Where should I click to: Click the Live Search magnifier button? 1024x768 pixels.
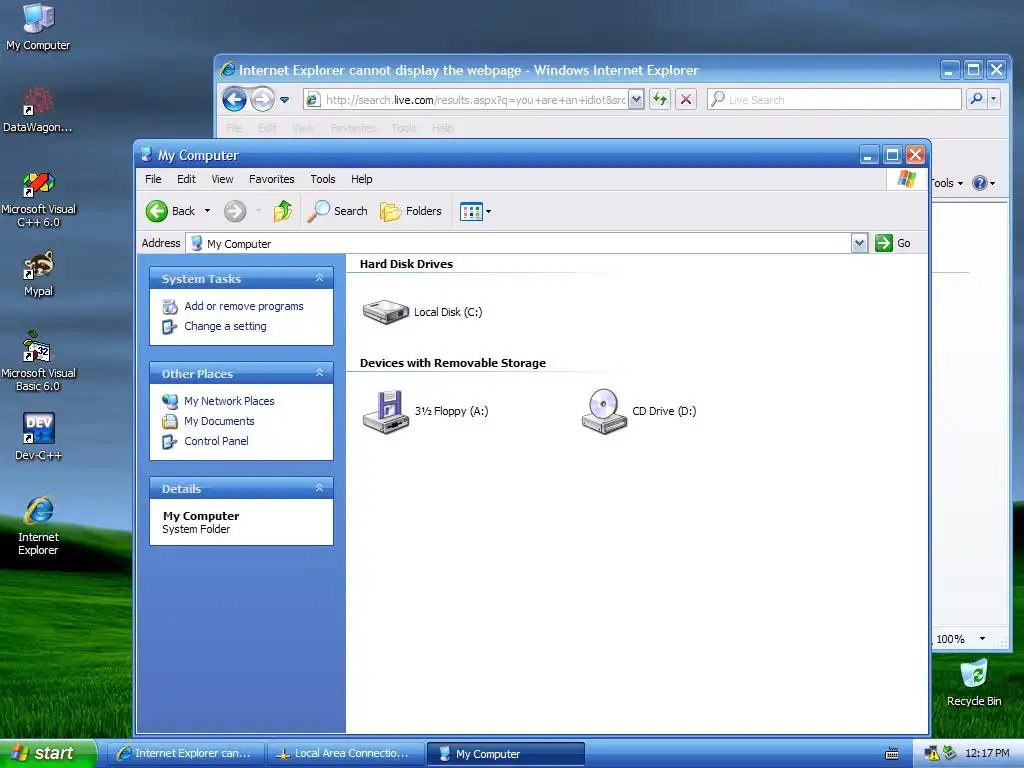tap(976, 99)
